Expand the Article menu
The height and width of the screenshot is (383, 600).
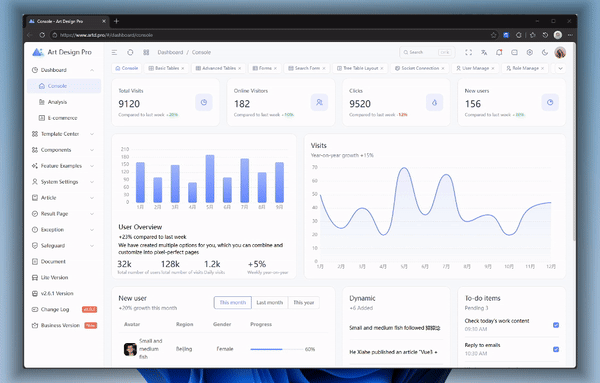point(64,198)
